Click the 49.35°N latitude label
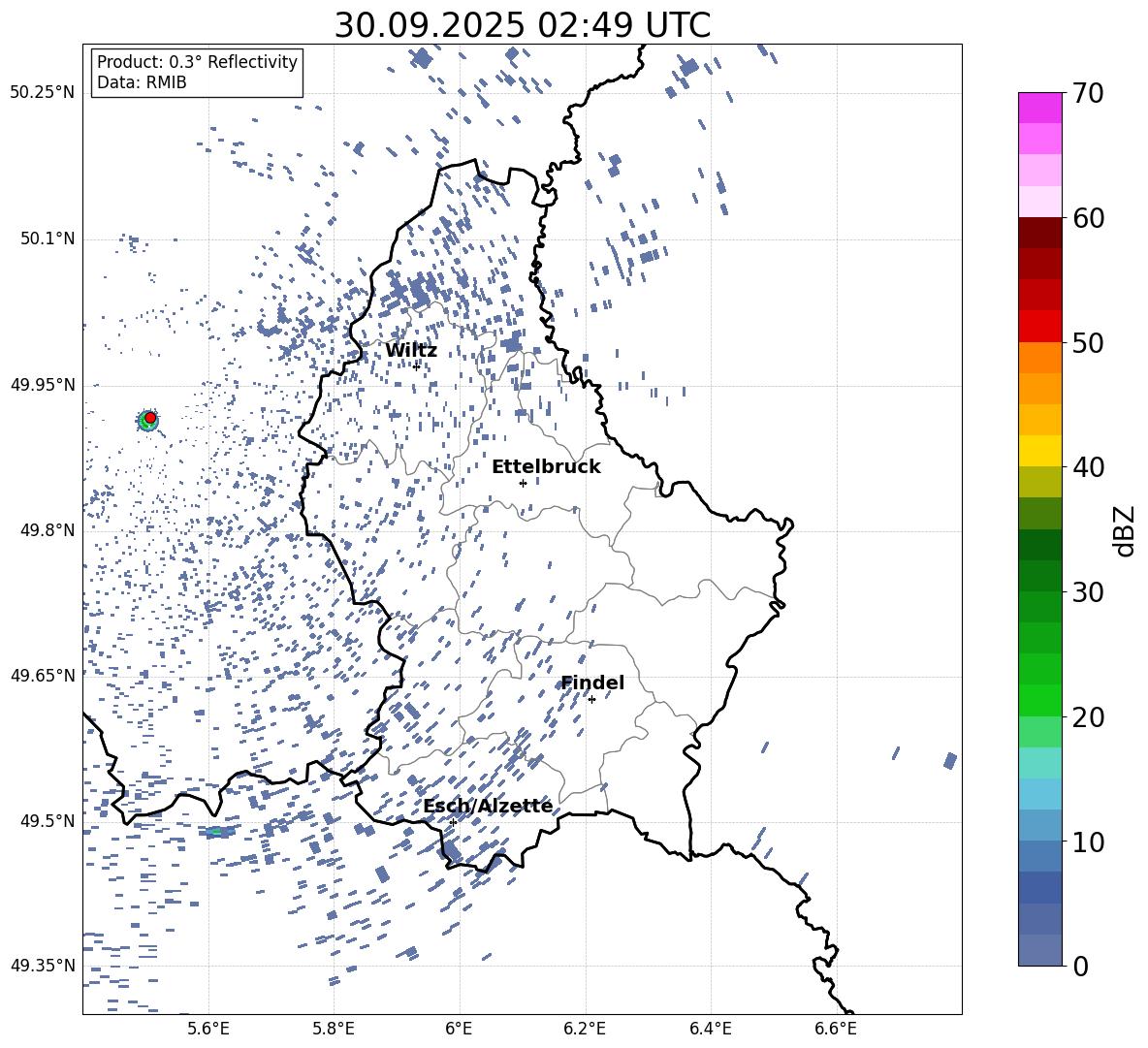Screen dimensions: 1148x1048 click(43, 966)
